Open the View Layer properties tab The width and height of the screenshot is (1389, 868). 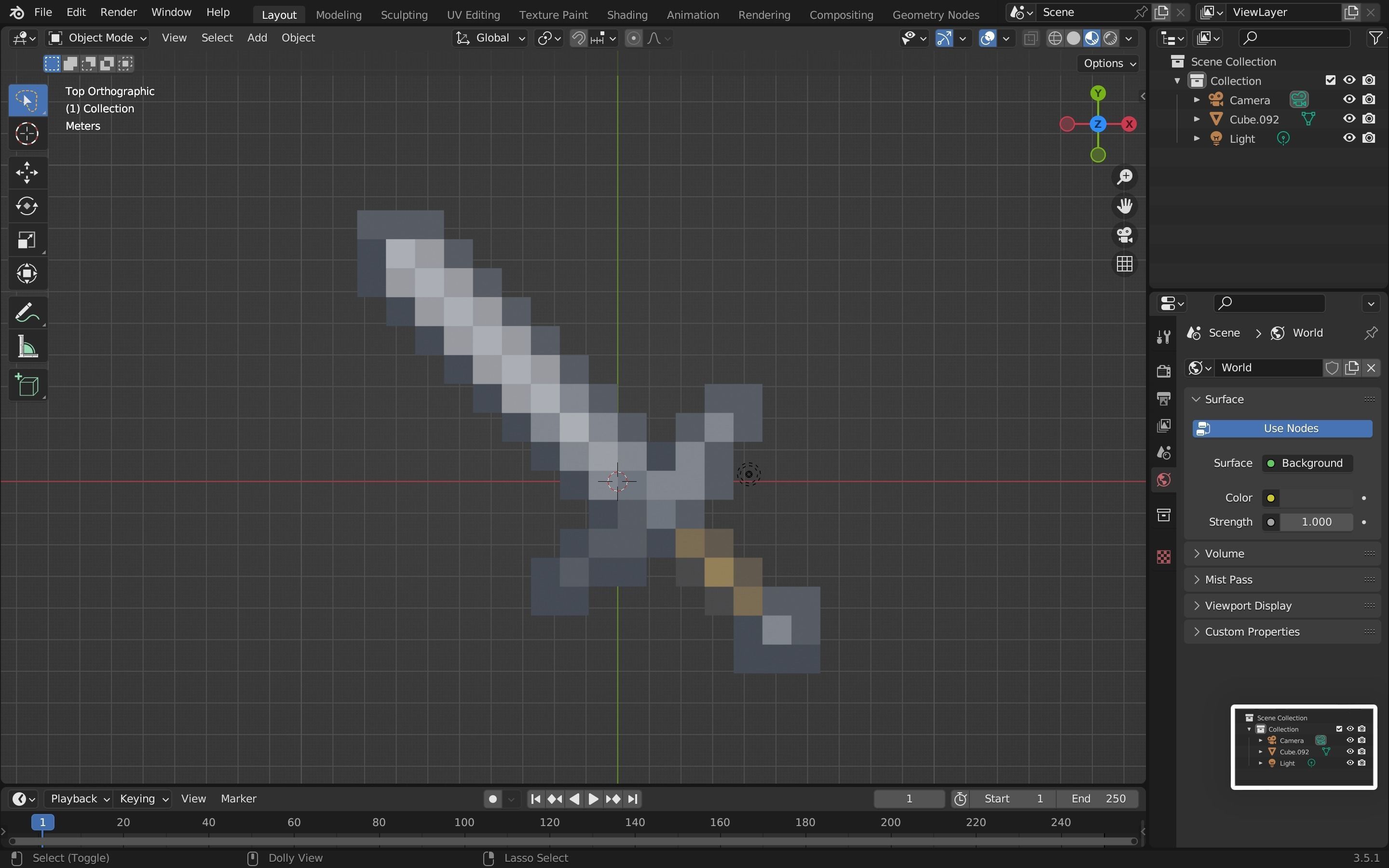pyautogui.click(x=1163, y=425)
